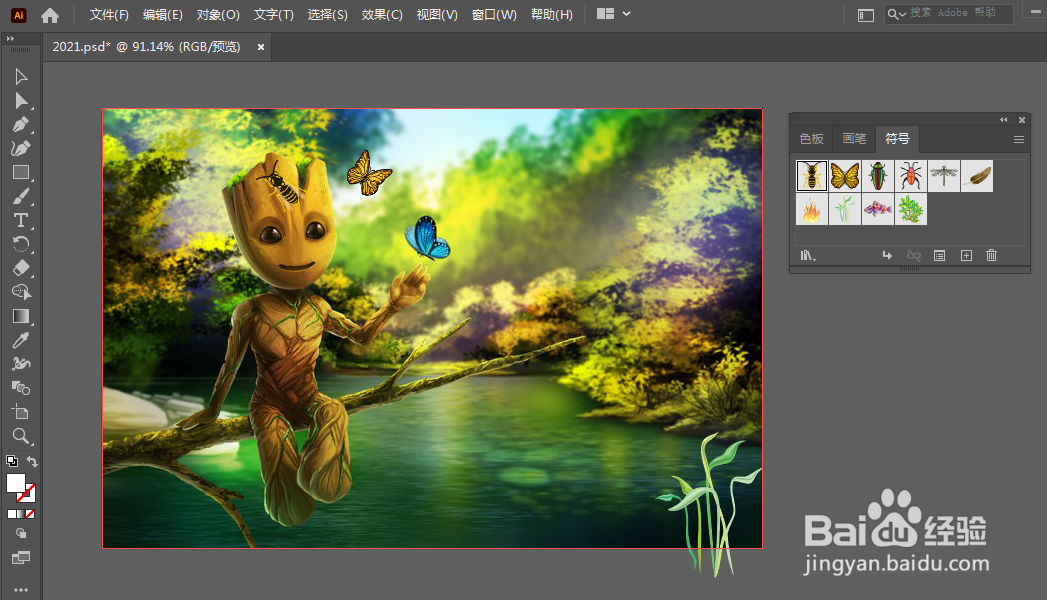Select the Pen tool
Screen dimensions: 1047x600
point(21,125)
